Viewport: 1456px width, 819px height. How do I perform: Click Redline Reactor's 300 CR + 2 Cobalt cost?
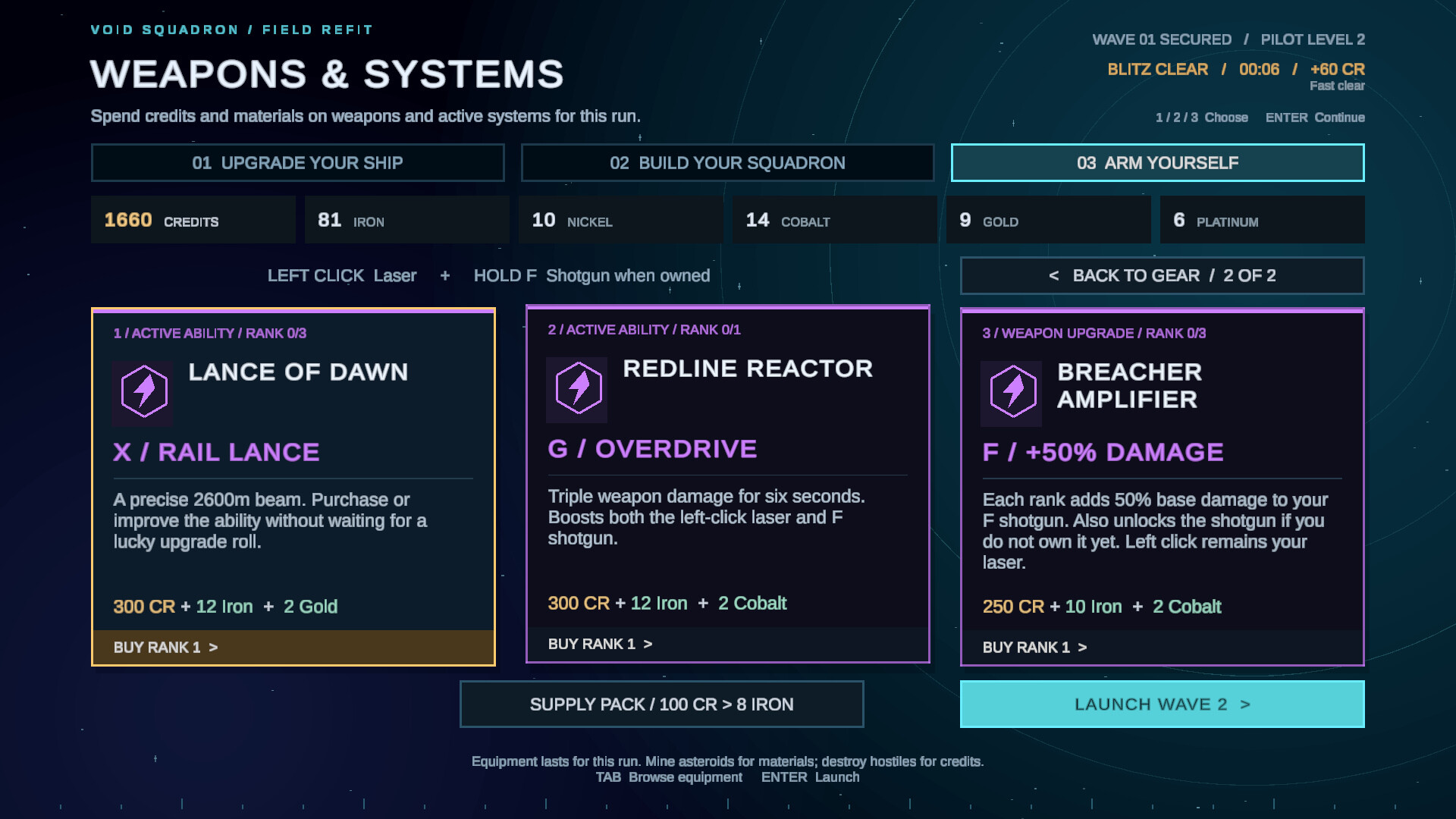click(x=667, y=604)
